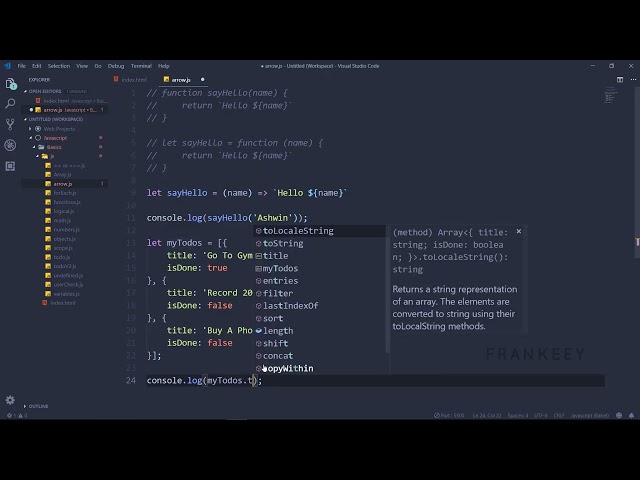Open the Explorer view in activity bar

[11, 84]
